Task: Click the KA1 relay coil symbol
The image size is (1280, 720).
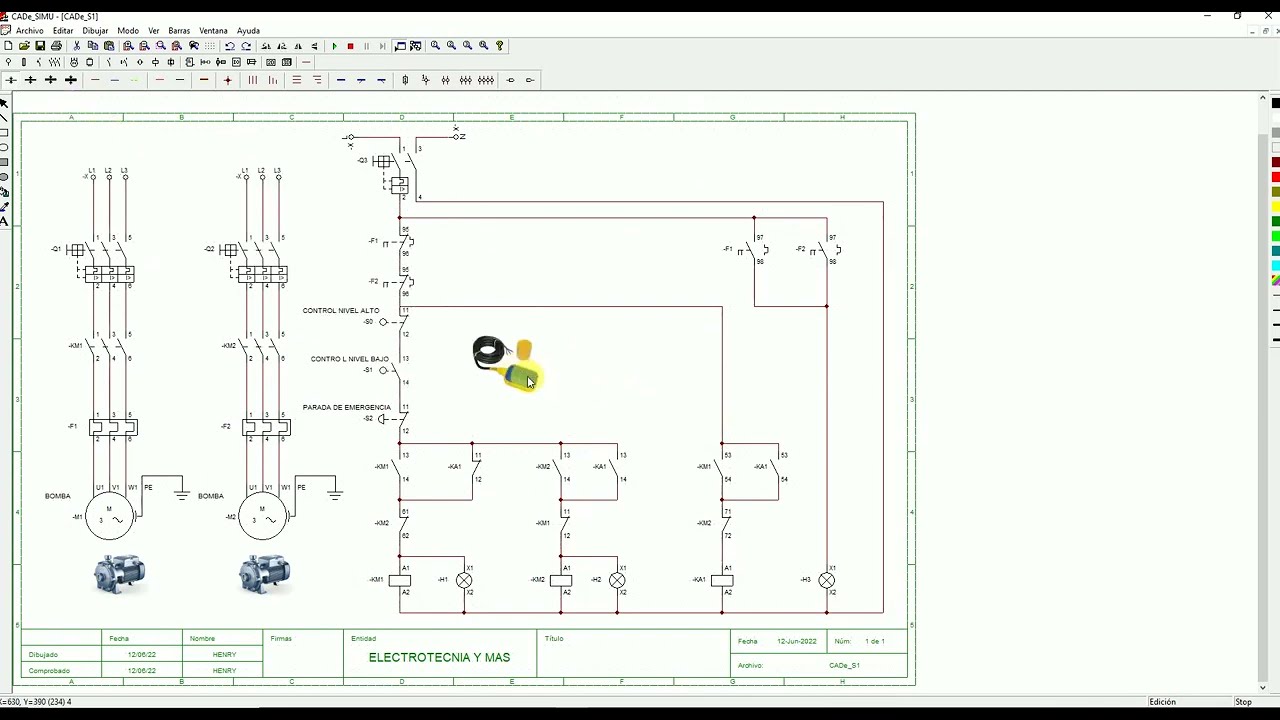Action: (722, 580)
